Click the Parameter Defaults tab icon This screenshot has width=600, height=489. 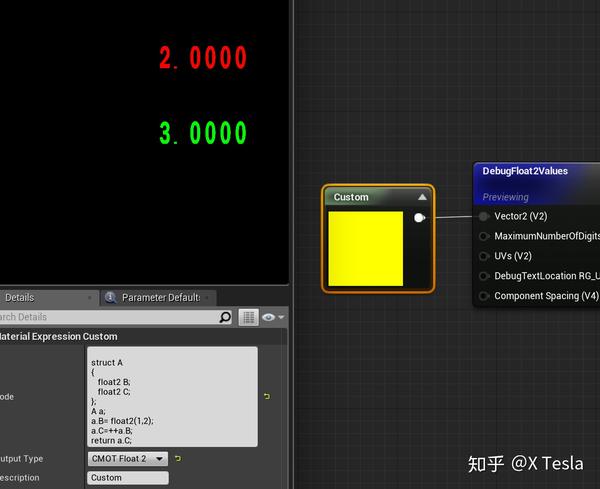(111, 297)
